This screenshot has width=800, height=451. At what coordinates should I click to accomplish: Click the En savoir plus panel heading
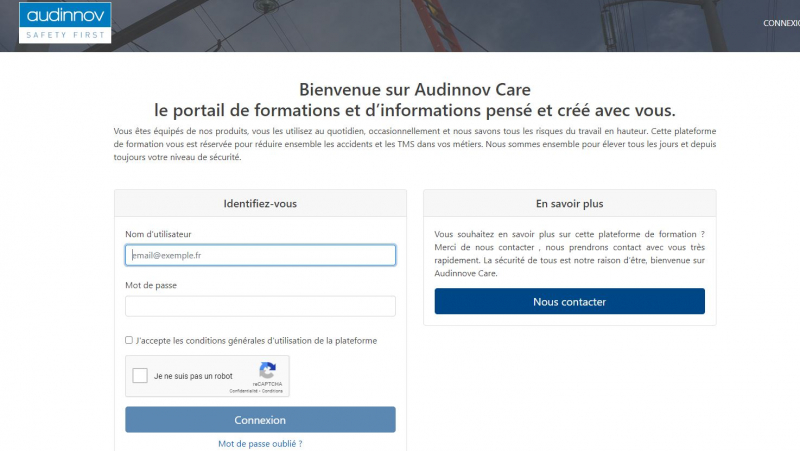569,204
